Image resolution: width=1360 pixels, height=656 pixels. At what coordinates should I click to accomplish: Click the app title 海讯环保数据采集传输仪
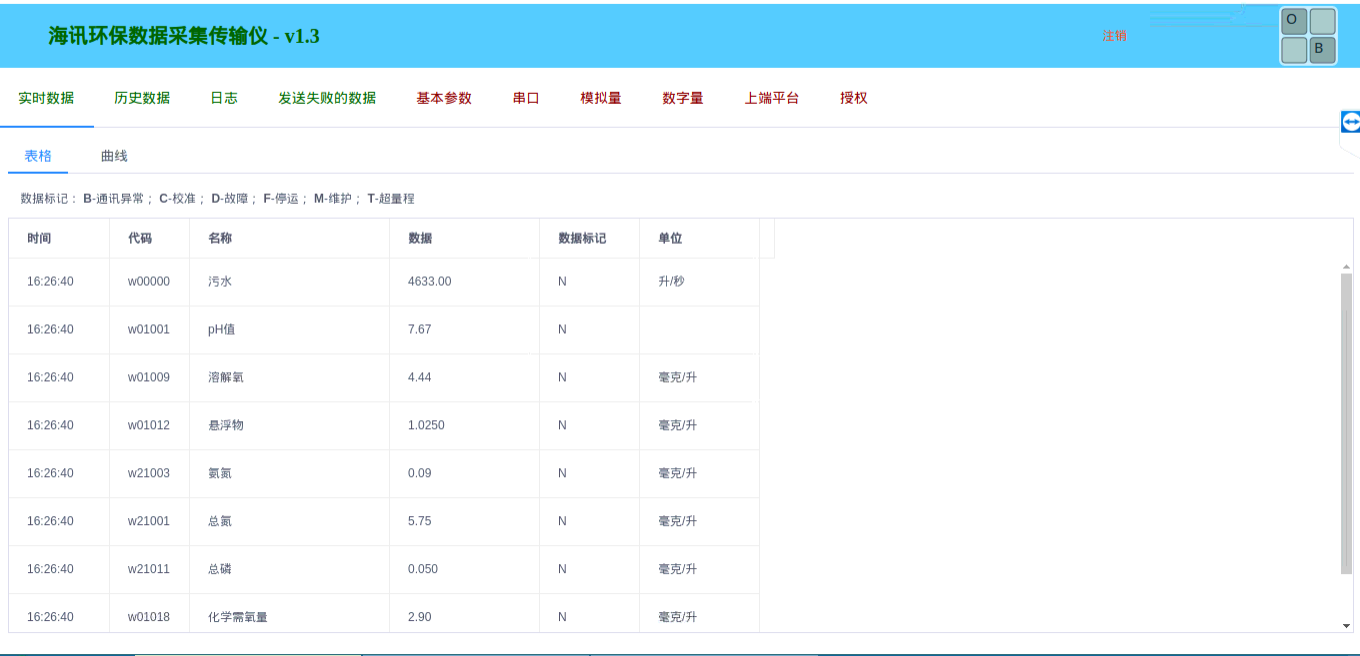click(x=184, y=36)
